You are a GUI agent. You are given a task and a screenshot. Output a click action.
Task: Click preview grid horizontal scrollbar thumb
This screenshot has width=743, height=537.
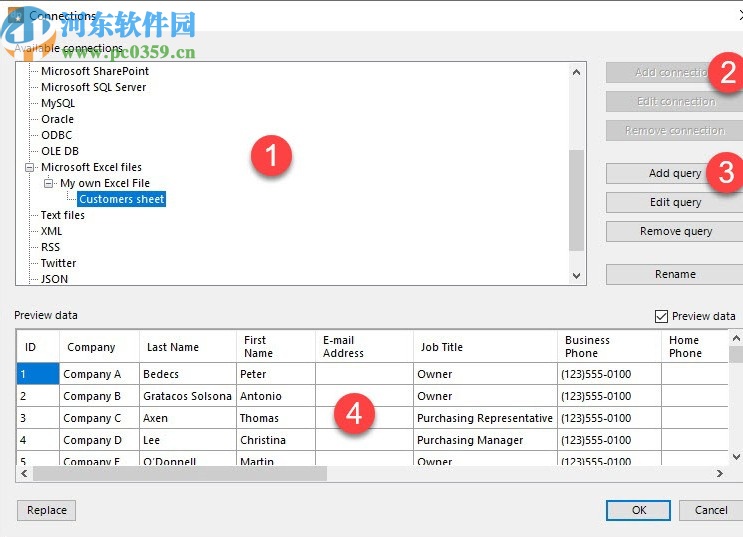click(180, 473)
